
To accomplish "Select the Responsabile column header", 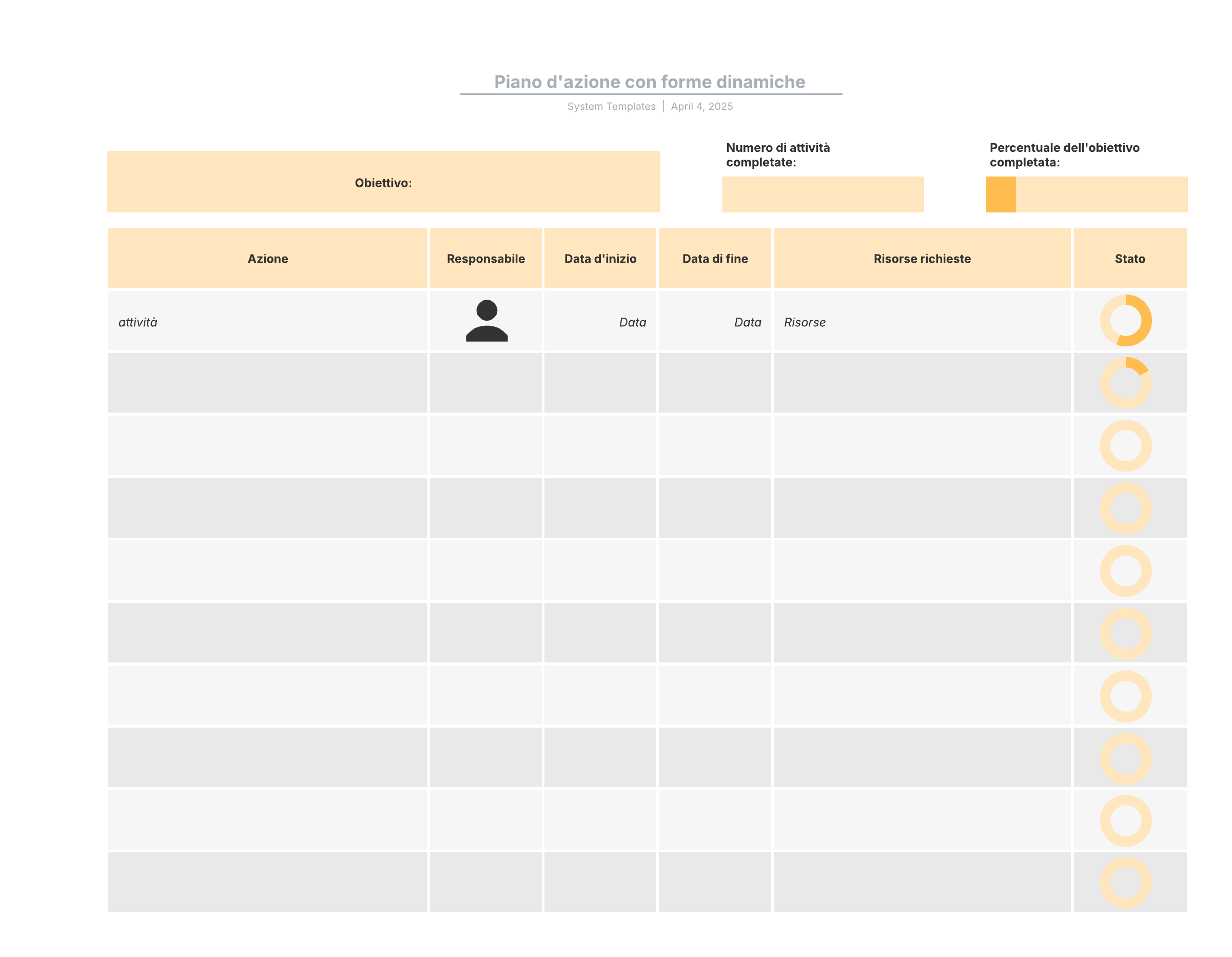I will [486, 259].
